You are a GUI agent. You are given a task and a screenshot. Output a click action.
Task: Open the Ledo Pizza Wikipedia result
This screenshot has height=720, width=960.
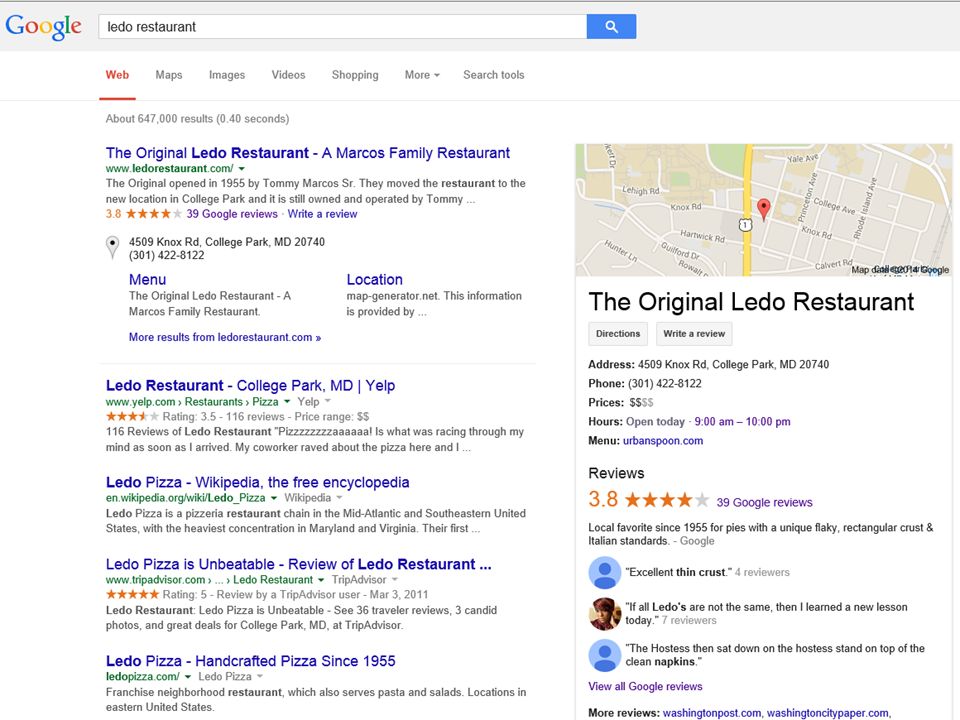(x=257, y=482)
